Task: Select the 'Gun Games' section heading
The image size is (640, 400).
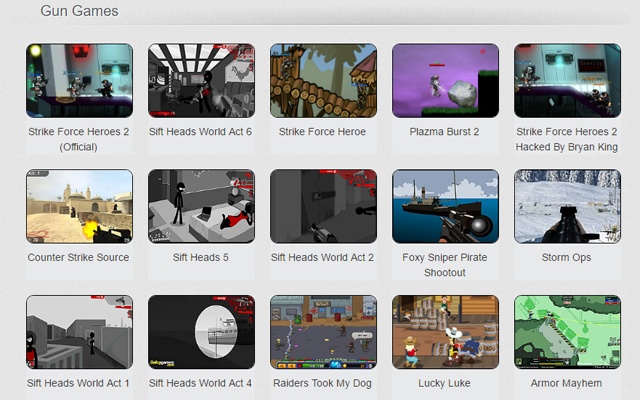Action: tap(80, 11)
